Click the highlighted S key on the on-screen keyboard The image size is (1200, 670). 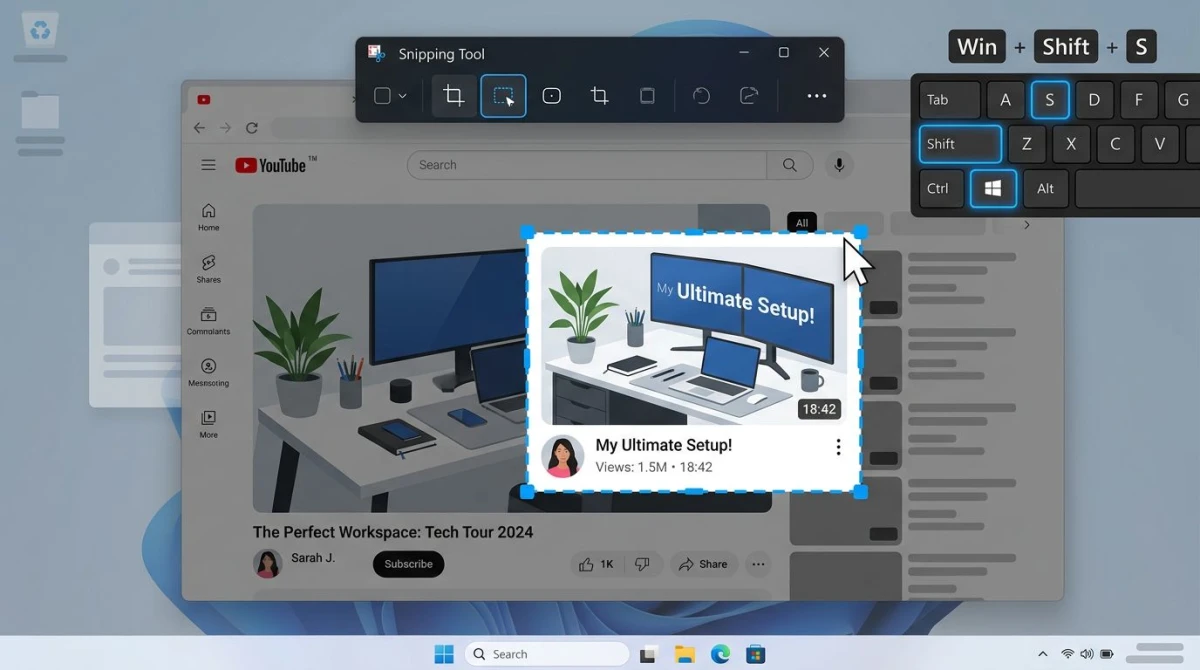[x=1050, y=100]
